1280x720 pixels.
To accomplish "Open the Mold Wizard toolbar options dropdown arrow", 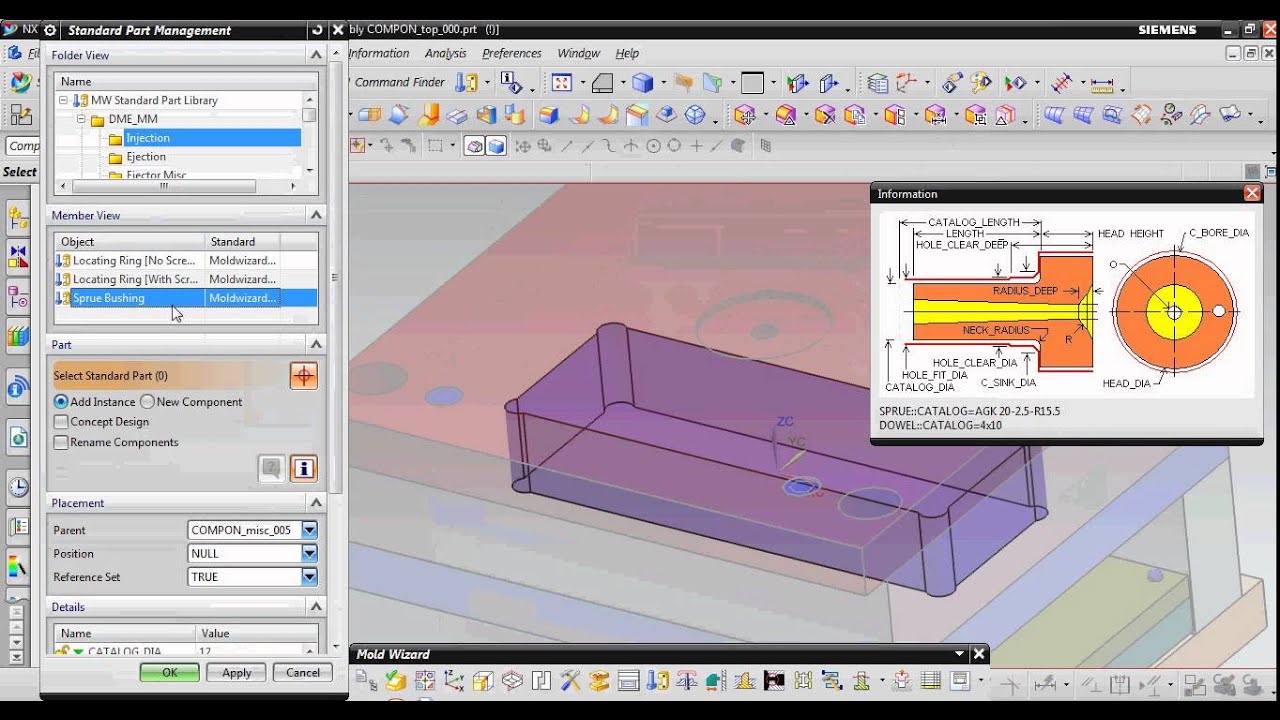I will coord(960,654).
